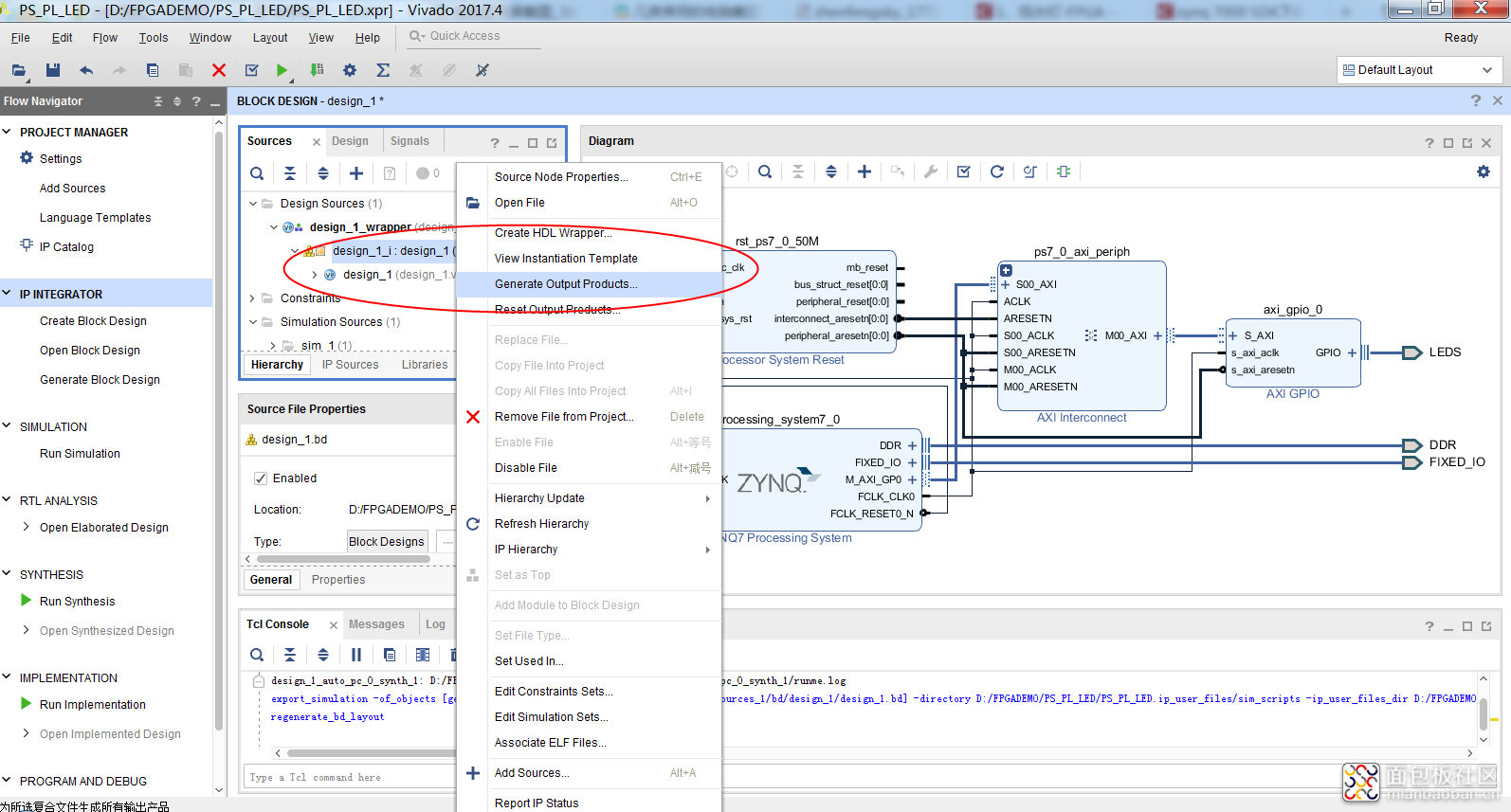Click the plus Add IP icon in Diagram toolbar

[x=865, y=171]
